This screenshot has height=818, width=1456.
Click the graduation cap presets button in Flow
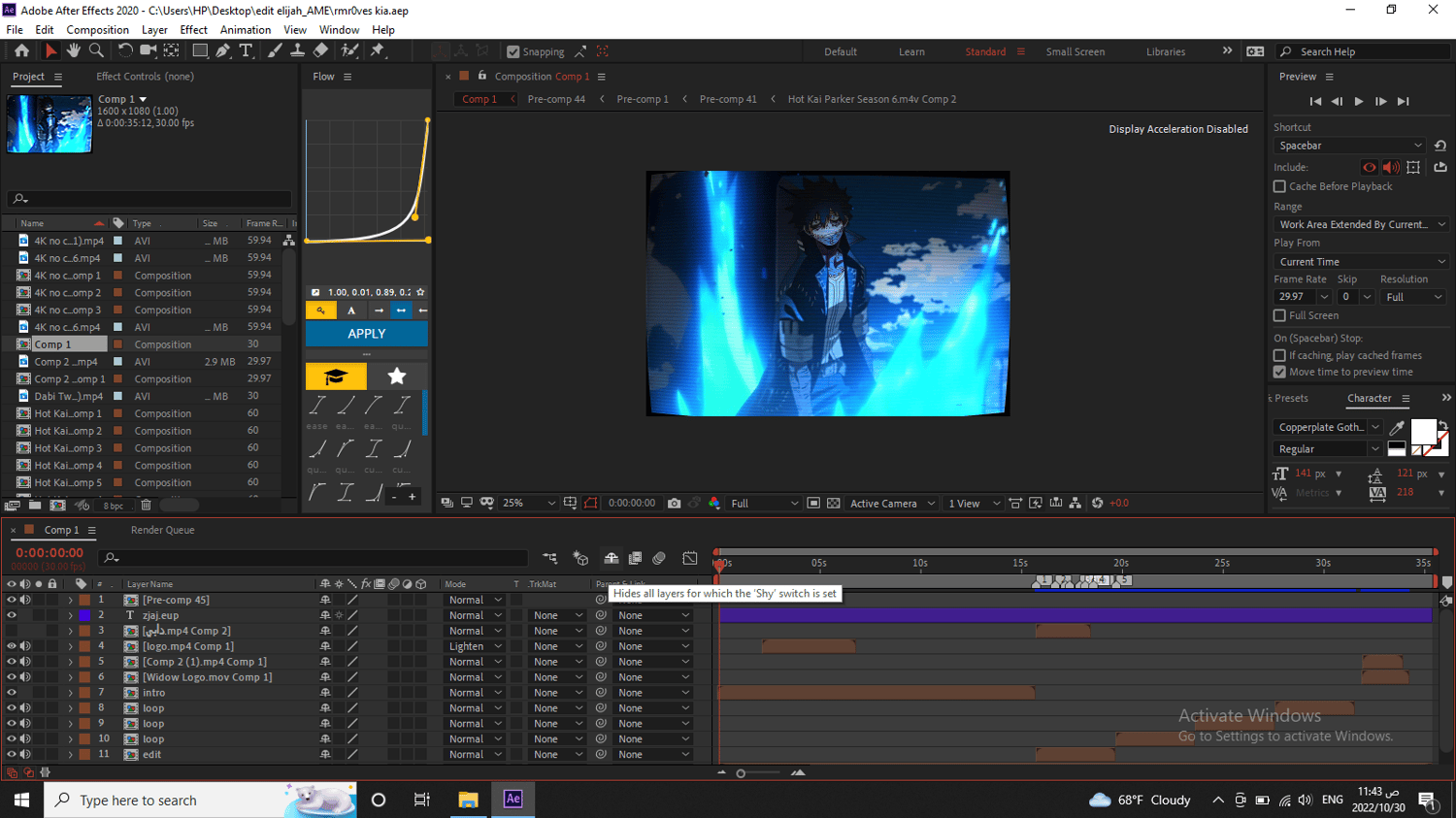pyautogui.click(x=336, y=376)
